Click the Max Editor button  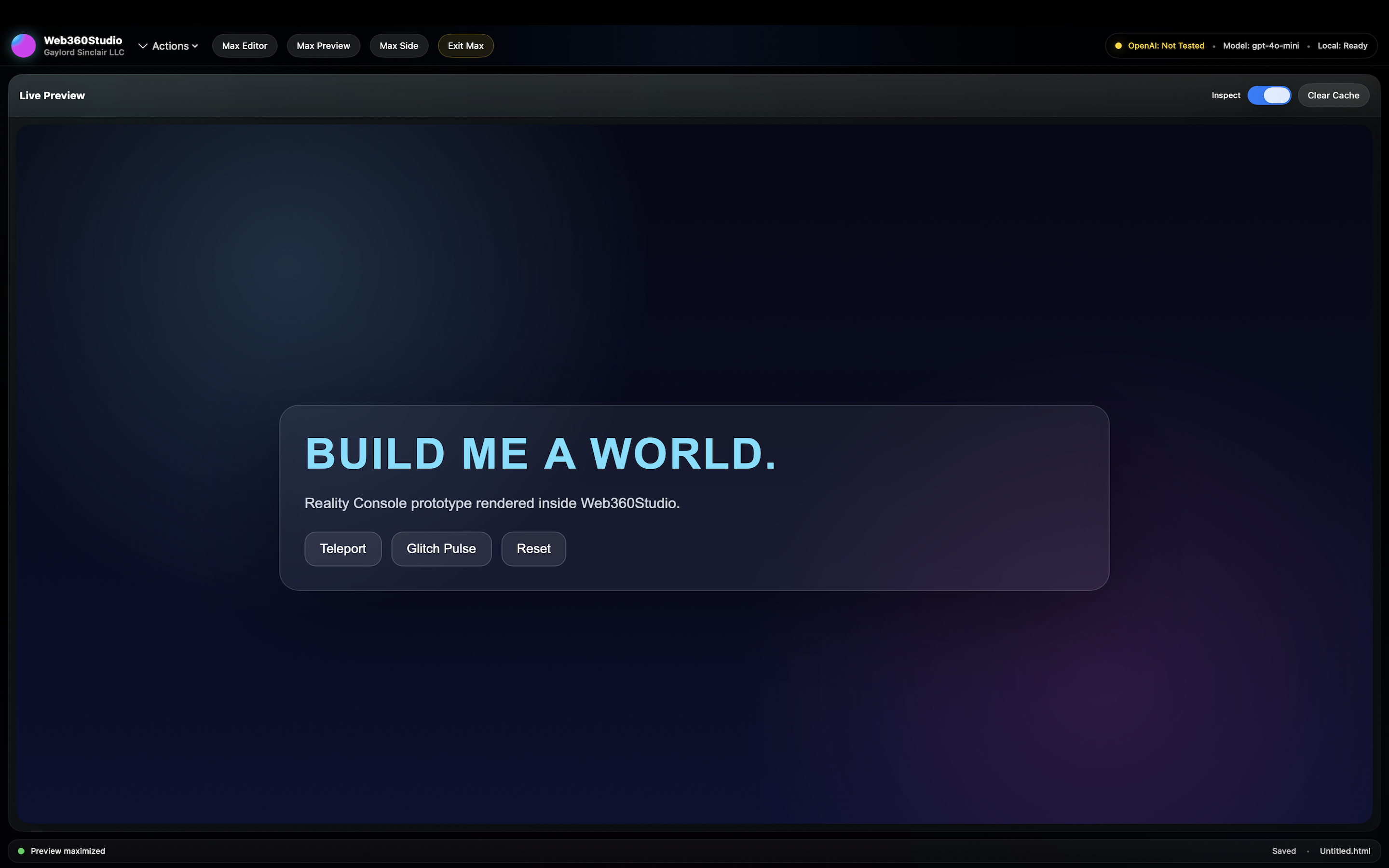pos(245,45)
